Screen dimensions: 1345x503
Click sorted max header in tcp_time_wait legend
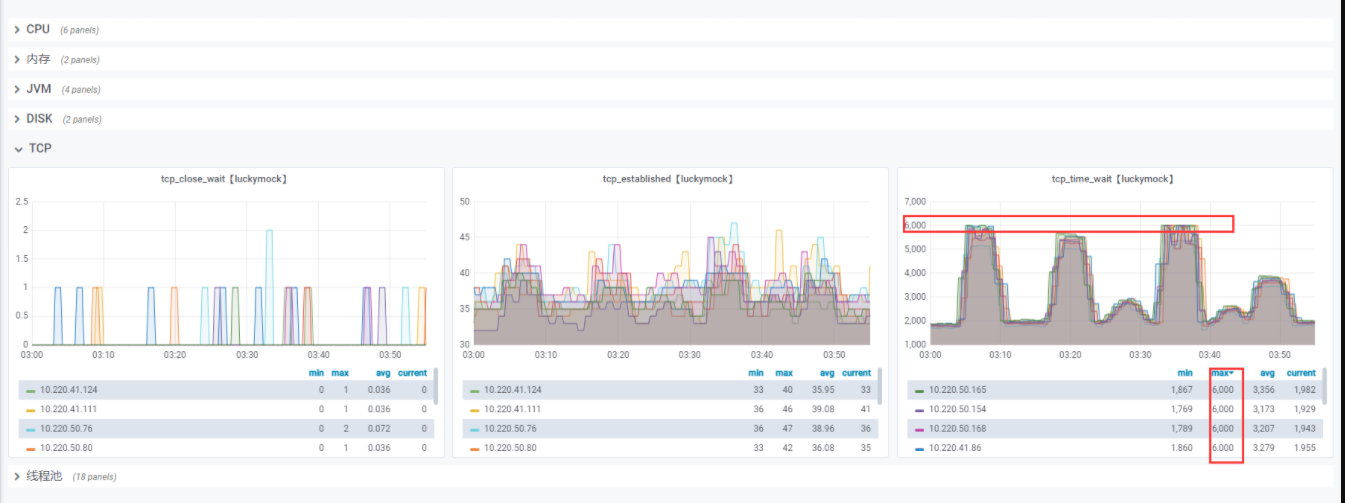coord(1222,373)
